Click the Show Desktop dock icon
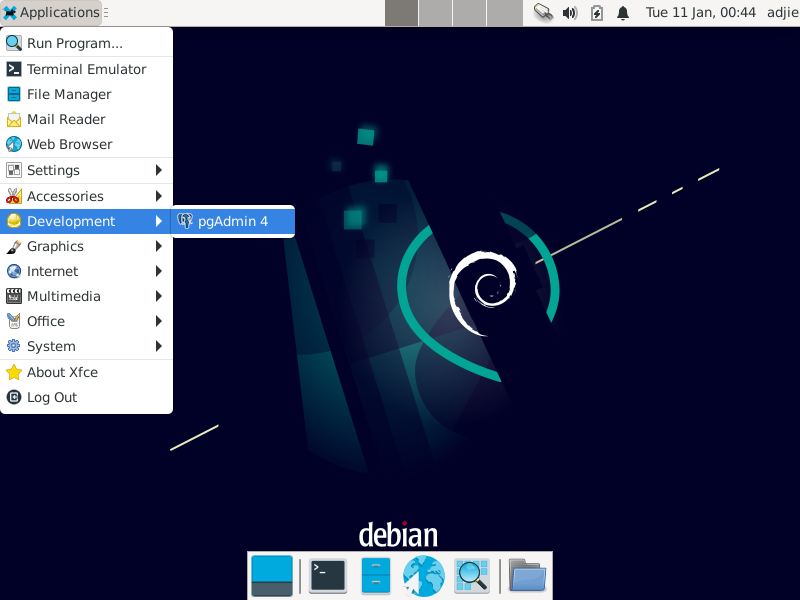This screenshot has width=800, height=600. (272, 576)
